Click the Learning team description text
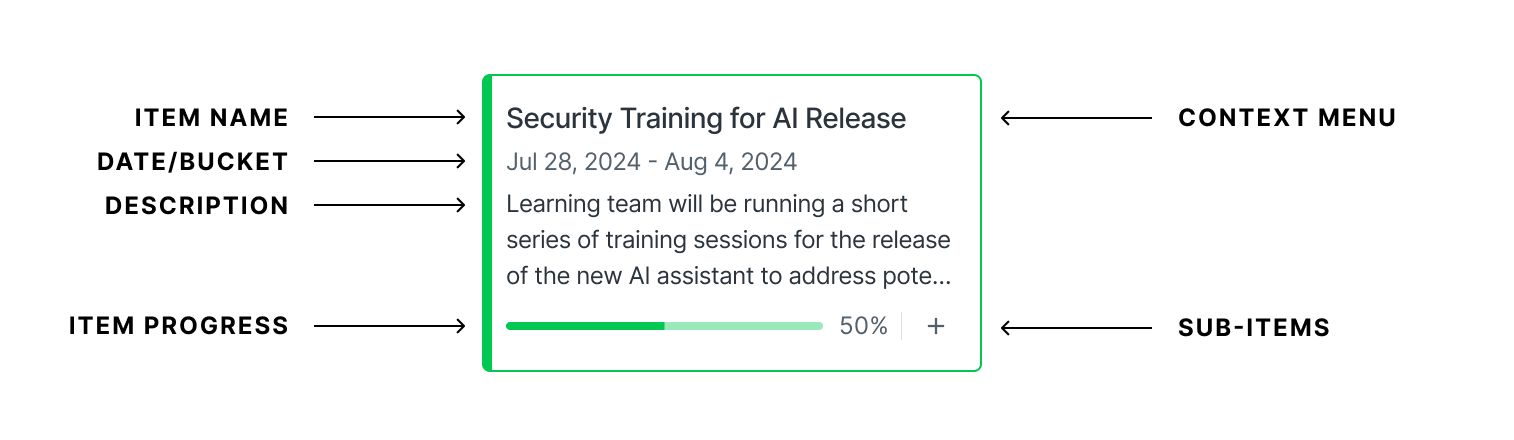This screenshot has height=440, width=1514. [x=728, y=240]
